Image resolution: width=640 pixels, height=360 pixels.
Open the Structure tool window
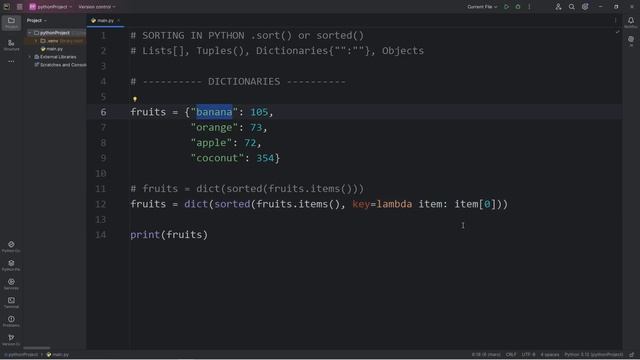coord(11,45)
